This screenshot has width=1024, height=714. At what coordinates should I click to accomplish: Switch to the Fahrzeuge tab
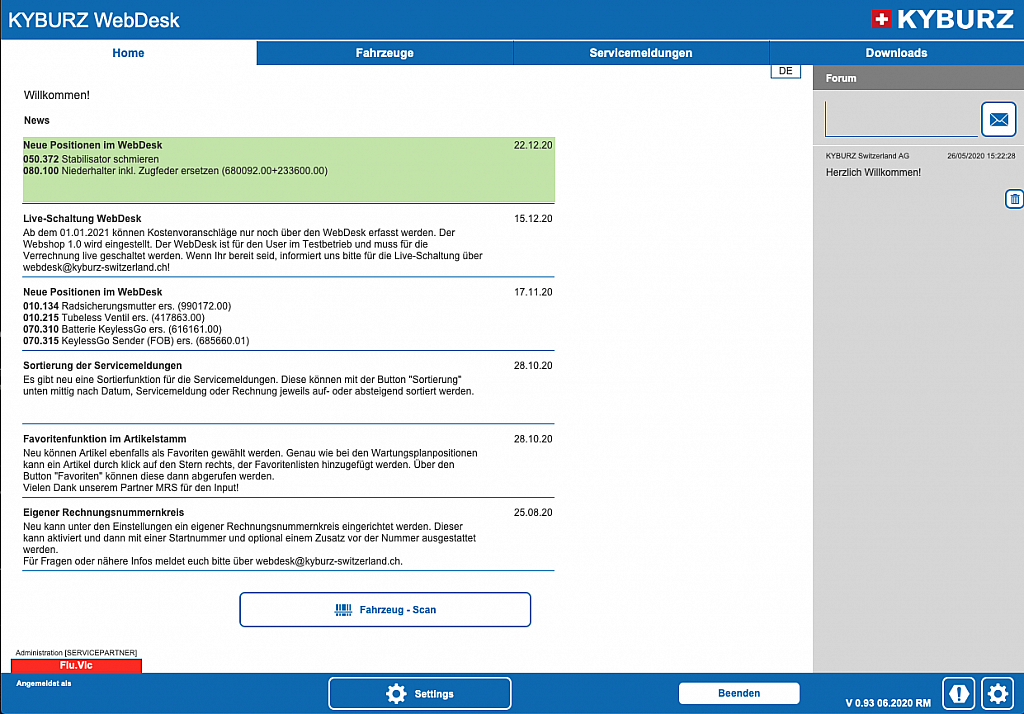(384, 52)
